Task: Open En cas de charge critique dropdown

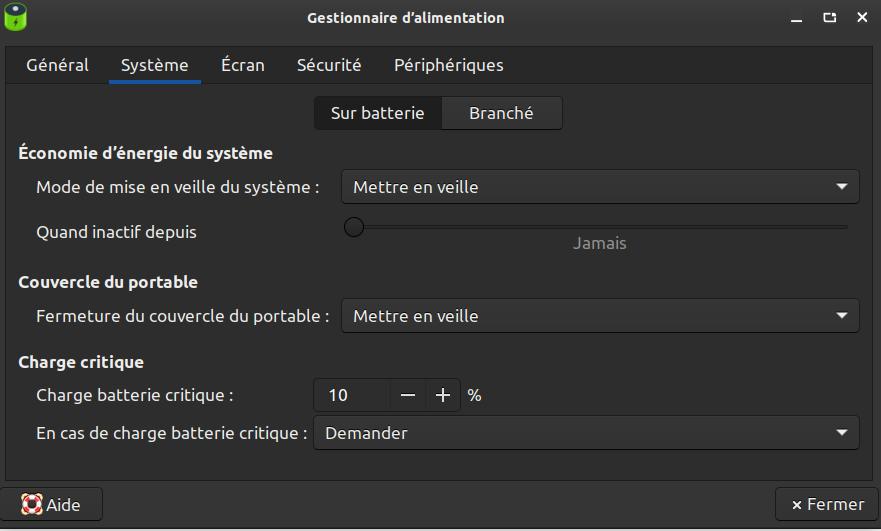Action: coord(586,433)
